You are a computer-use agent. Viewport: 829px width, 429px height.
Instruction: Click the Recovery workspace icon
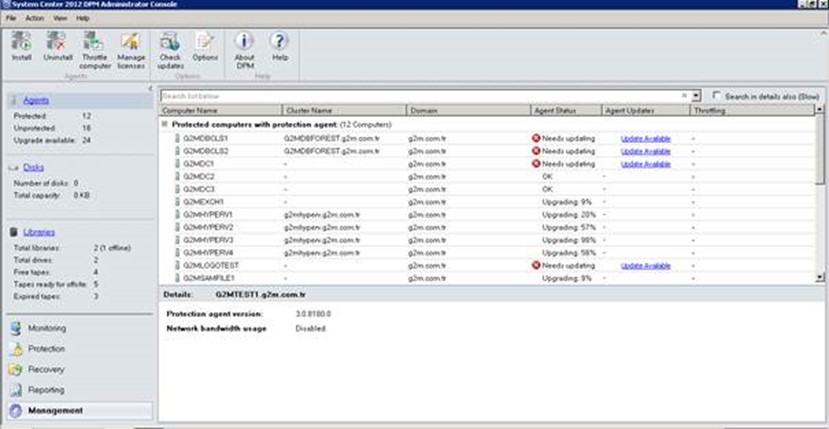pos(16,369)
